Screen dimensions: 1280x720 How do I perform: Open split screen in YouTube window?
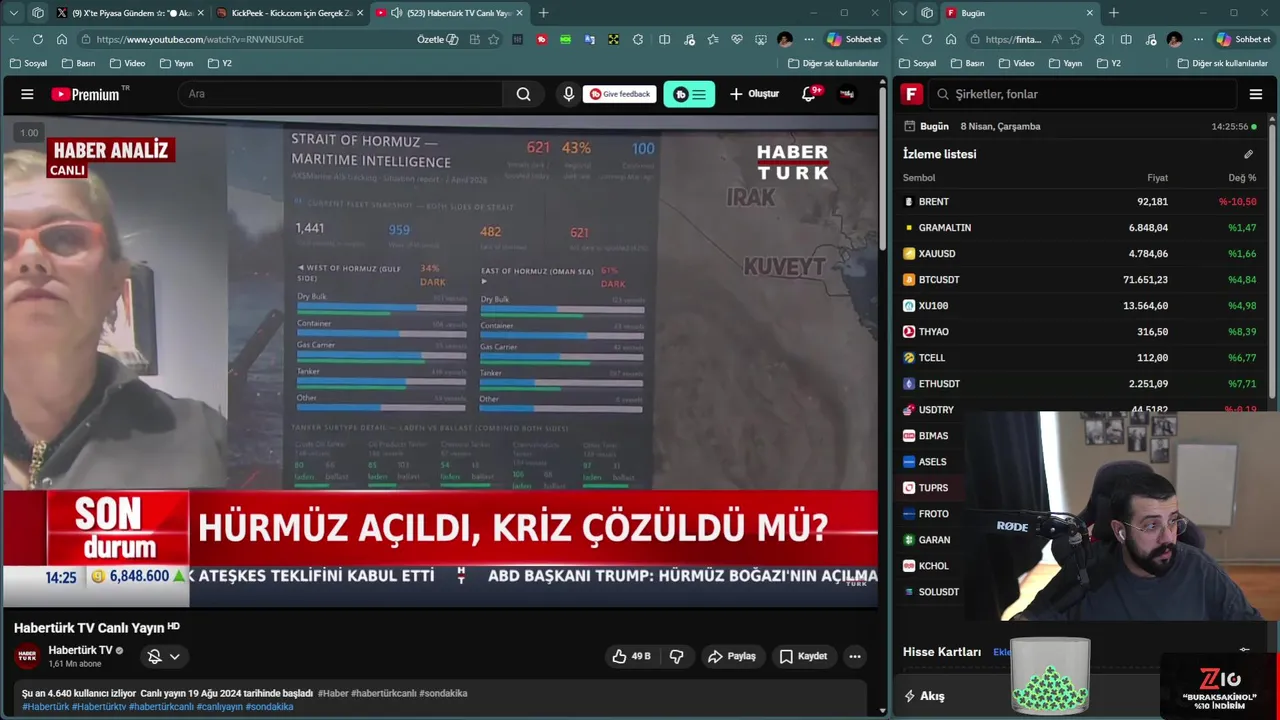(x=664, y=39)
